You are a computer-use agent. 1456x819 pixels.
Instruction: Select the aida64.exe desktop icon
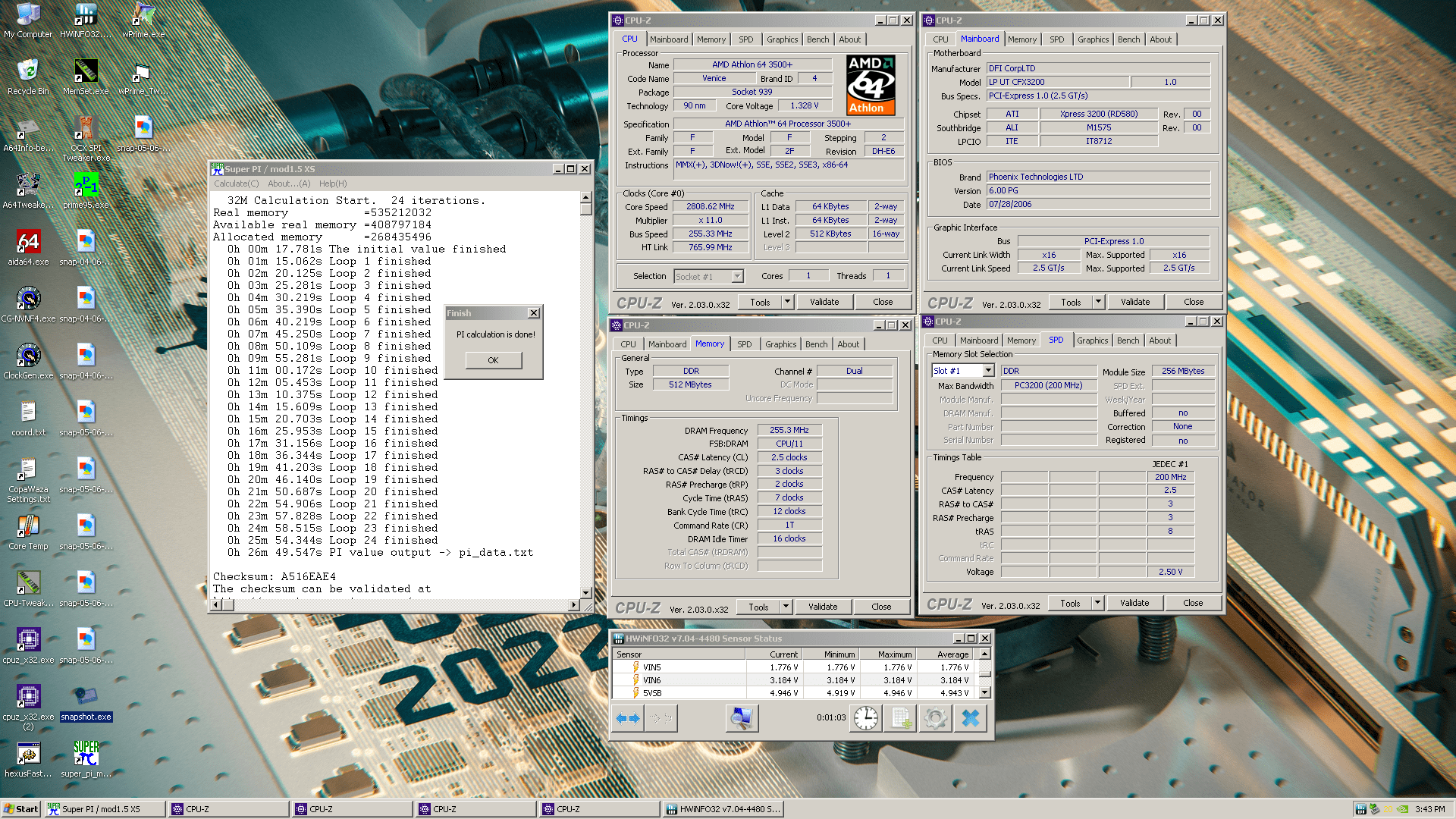[x=28, y=248]
